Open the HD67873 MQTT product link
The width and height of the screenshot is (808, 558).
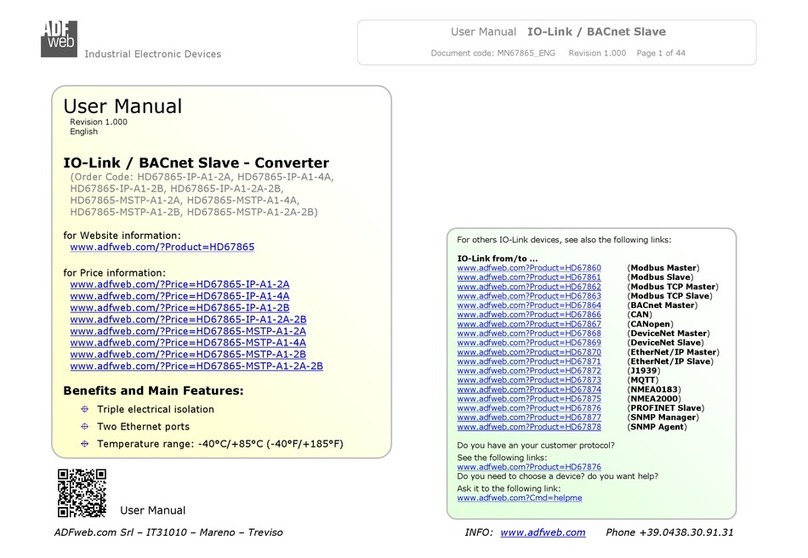tap(529, 380)
